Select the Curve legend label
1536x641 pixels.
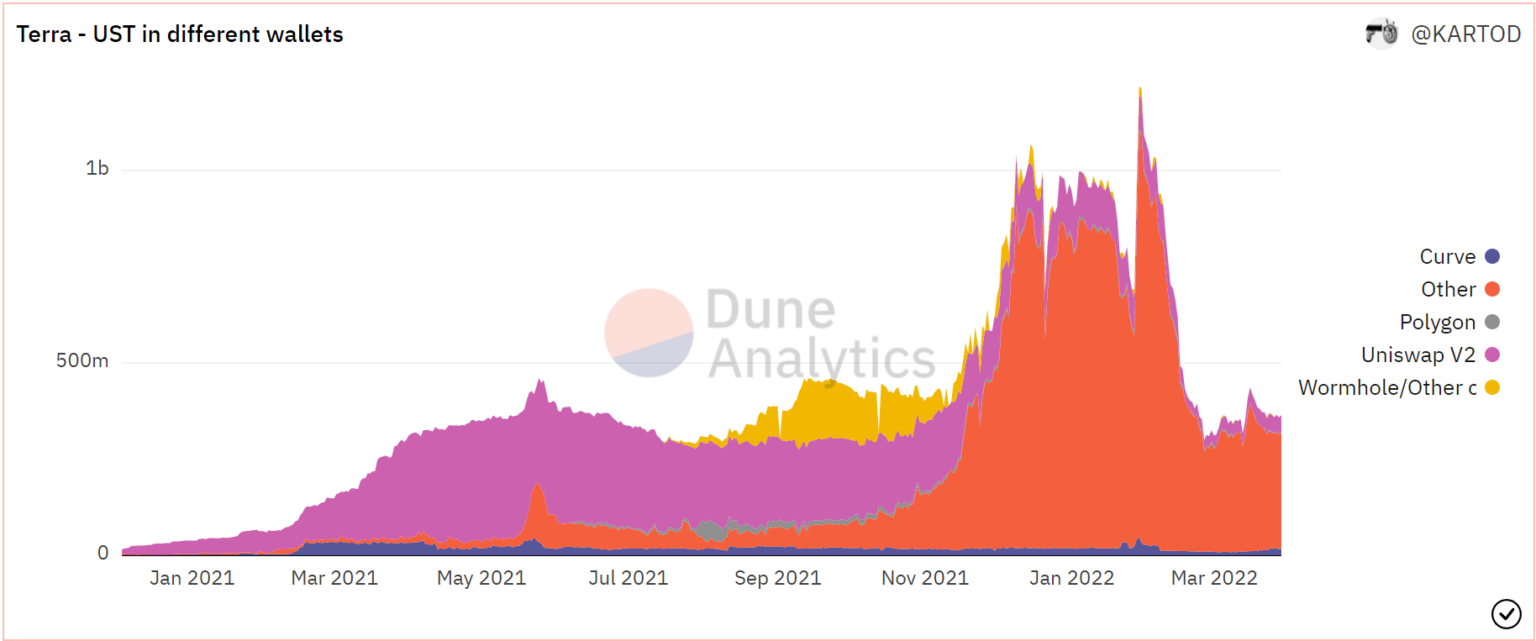click(1447, 257)
